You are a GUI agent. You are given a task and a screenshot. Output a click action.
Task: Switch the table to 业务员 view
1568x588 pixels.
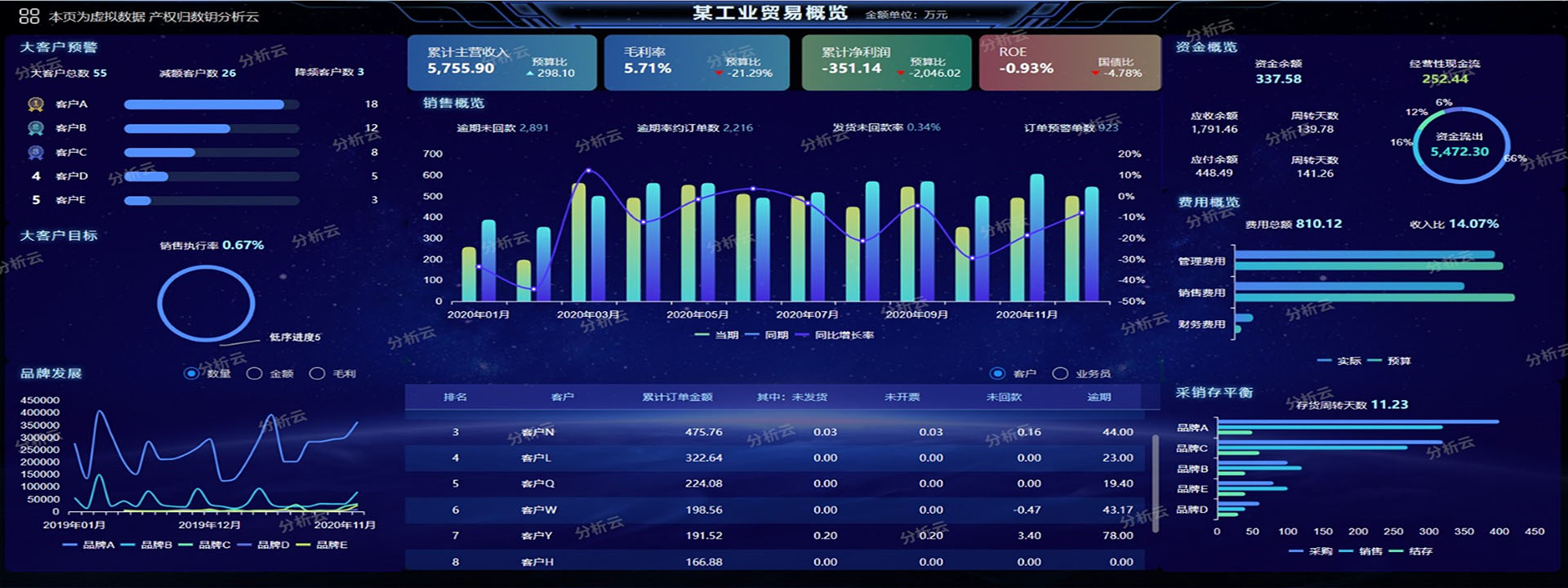[x=1060, y=373]
